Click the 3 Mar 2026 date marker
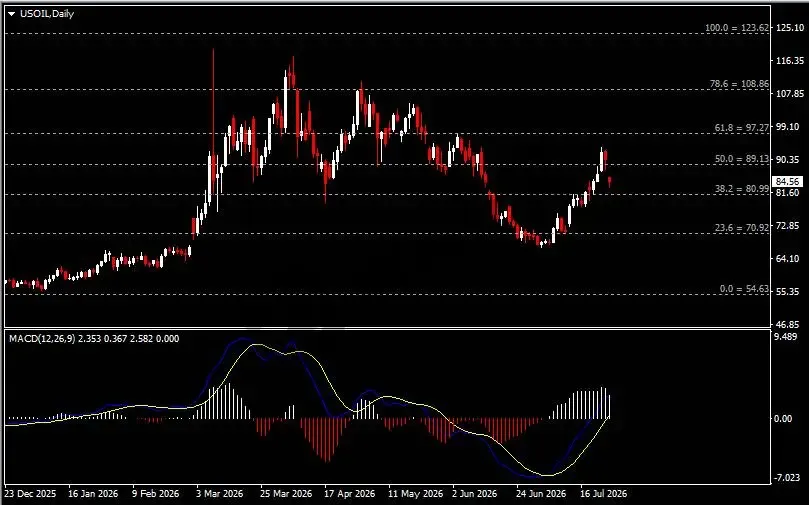 click(x=219, y=494)
